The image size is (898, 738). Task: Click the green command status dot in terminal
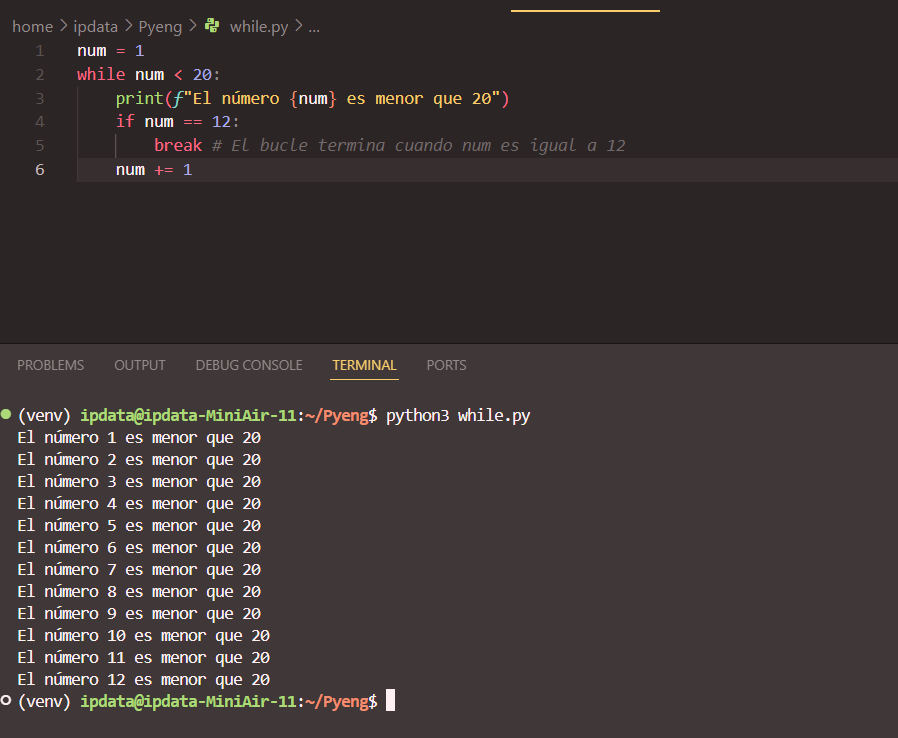point(6,415)
